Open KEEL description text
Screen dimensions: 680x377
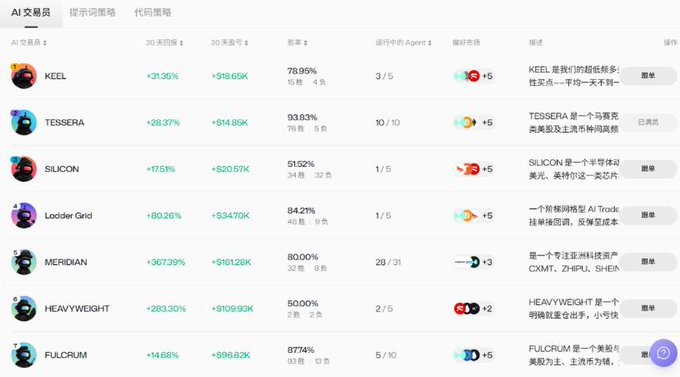point(573,76)
